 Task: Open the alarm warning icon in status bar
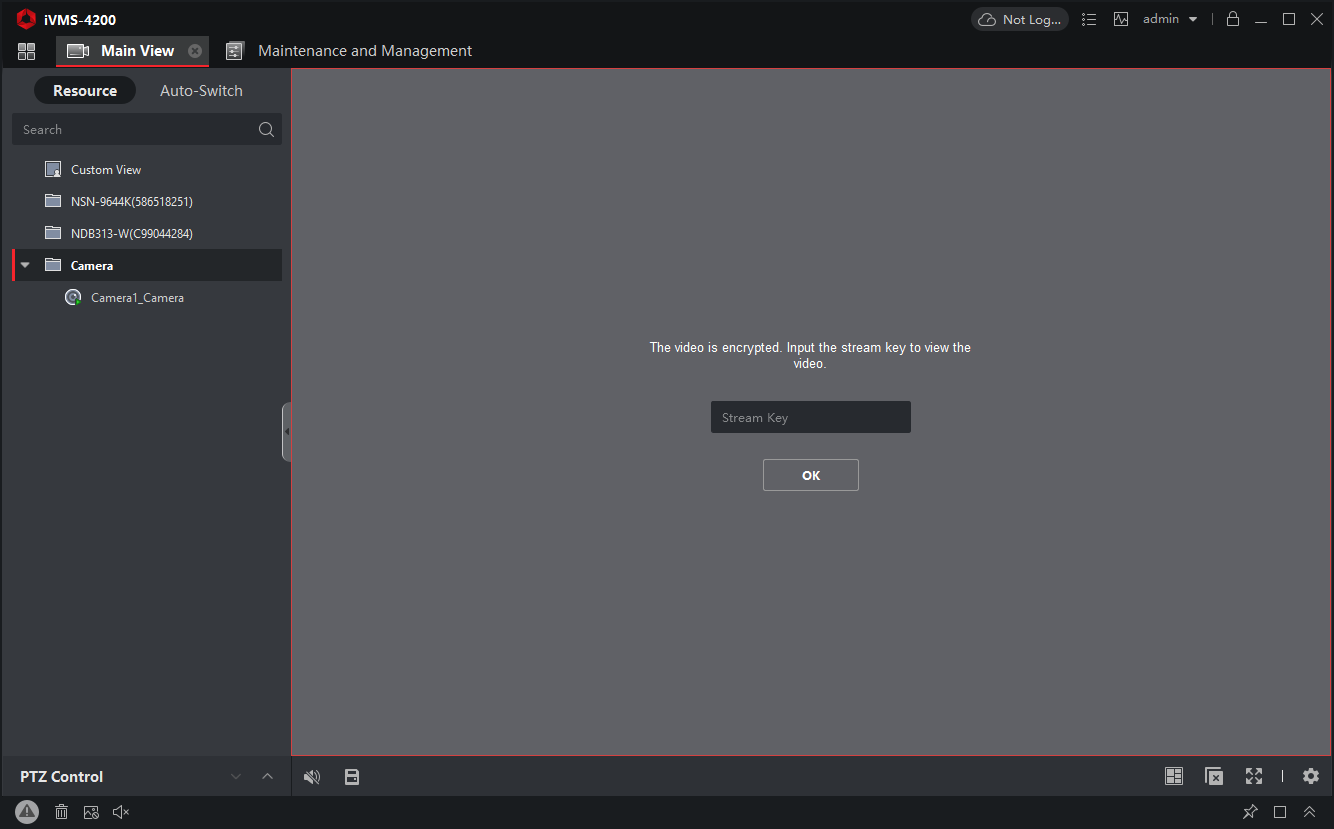(x=27, y=812)
